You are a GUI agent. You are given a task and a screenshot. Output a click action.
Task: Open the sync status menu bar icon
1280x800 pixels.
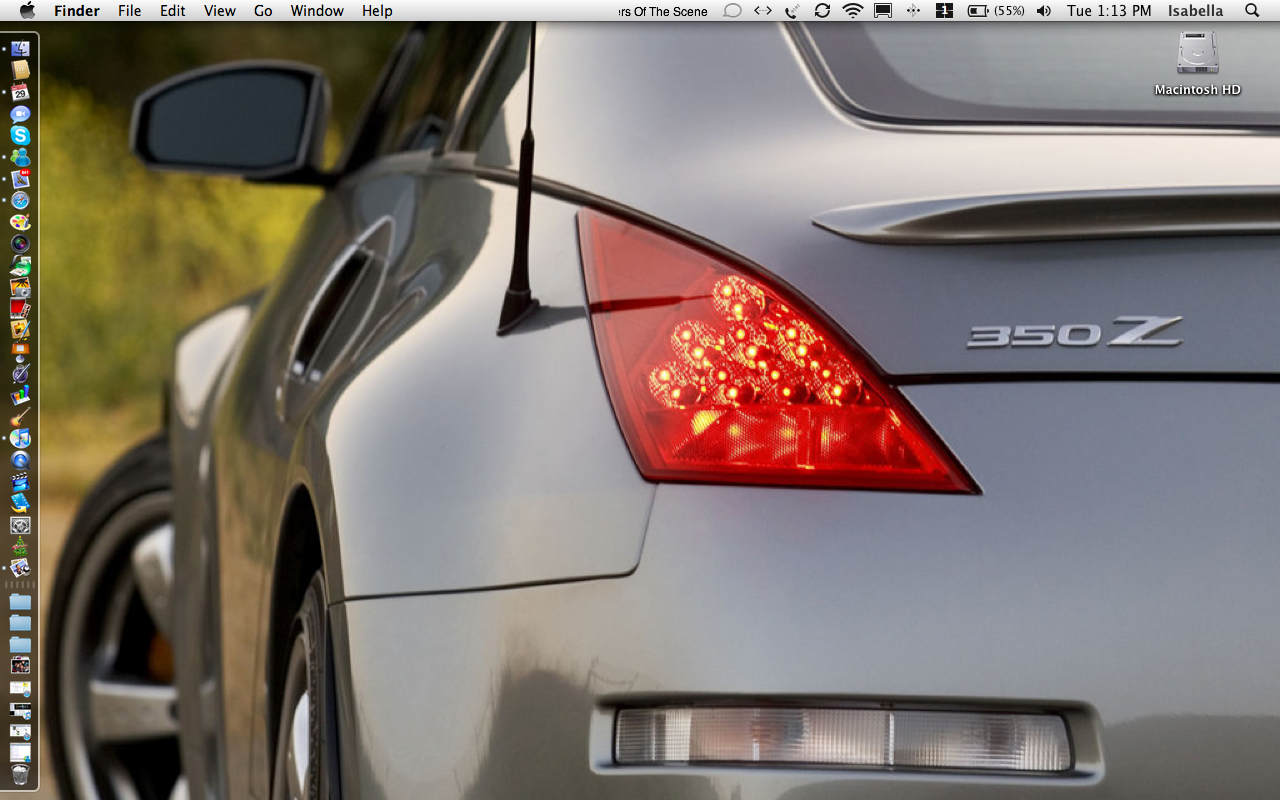point(822,11)
